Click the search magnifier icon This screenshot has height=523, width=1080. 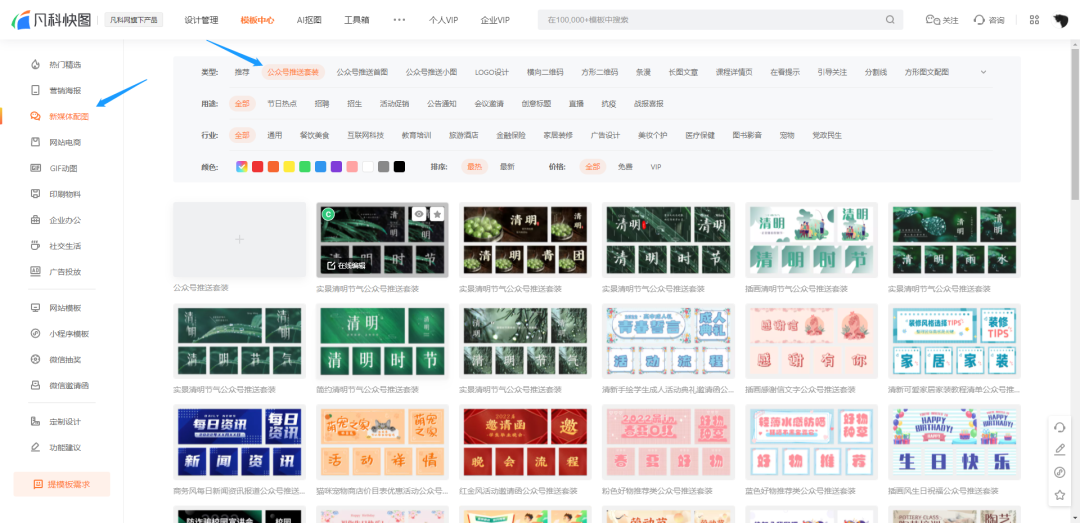click(890, 20)
